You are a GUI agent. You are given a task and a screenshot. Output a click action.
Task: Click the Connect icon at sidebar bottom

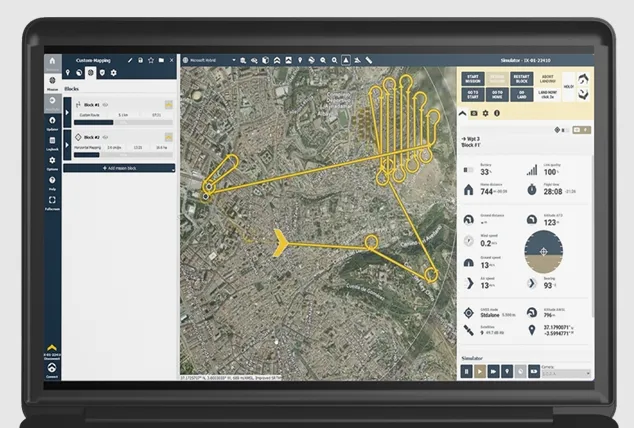52,369
